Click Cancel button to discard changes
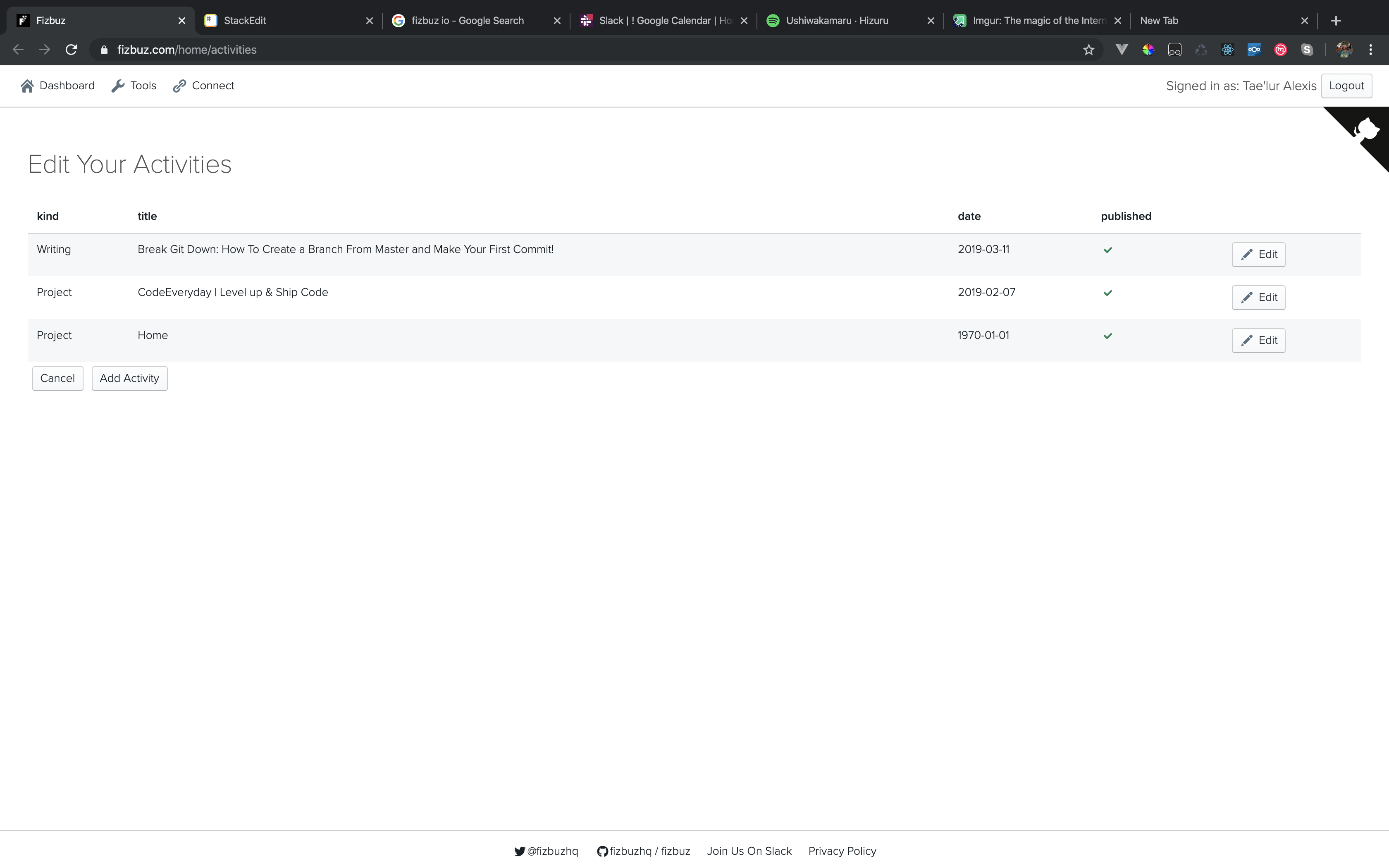The image size is (1389, 868). [x=57, y=378]
